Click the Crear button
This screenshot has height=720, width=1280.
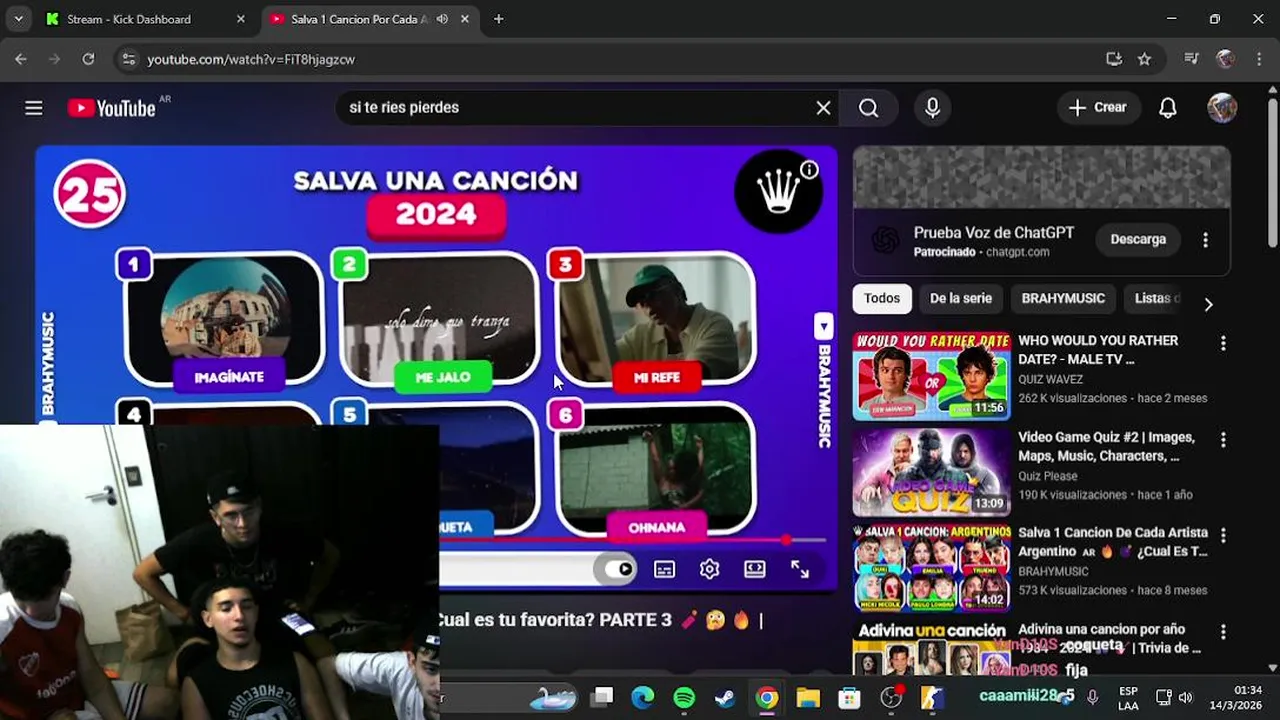click(x=1098, y=108)
